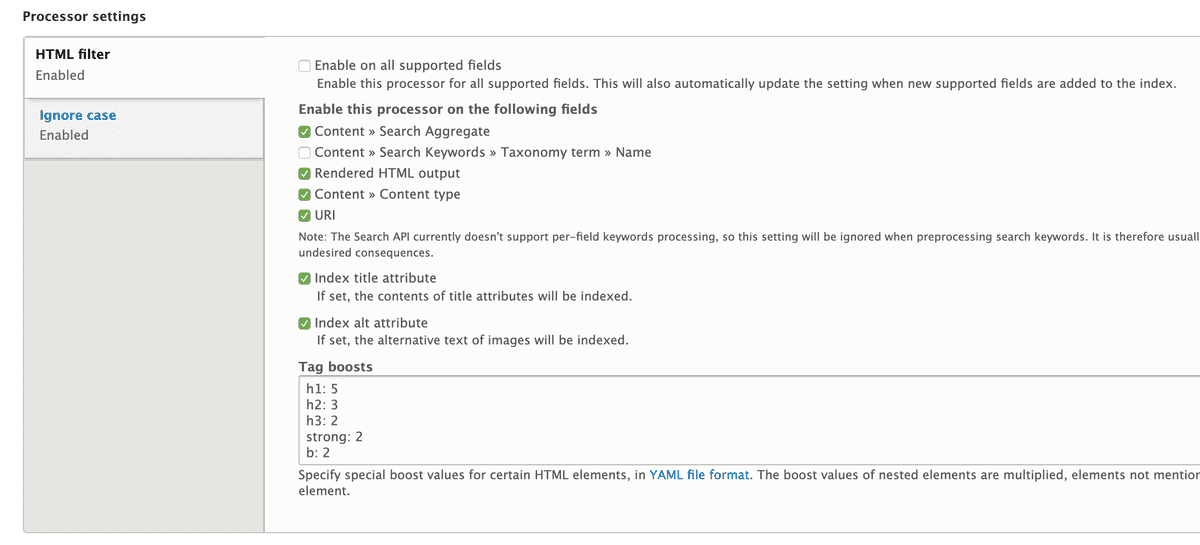Disable the Index title attribute checkbox

tap(305, 279)
